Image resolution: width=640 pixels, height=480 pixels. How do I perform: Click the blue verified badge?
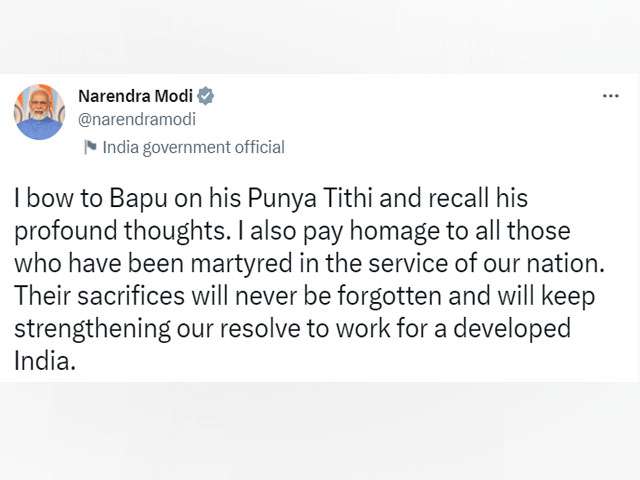click(206, 96)
